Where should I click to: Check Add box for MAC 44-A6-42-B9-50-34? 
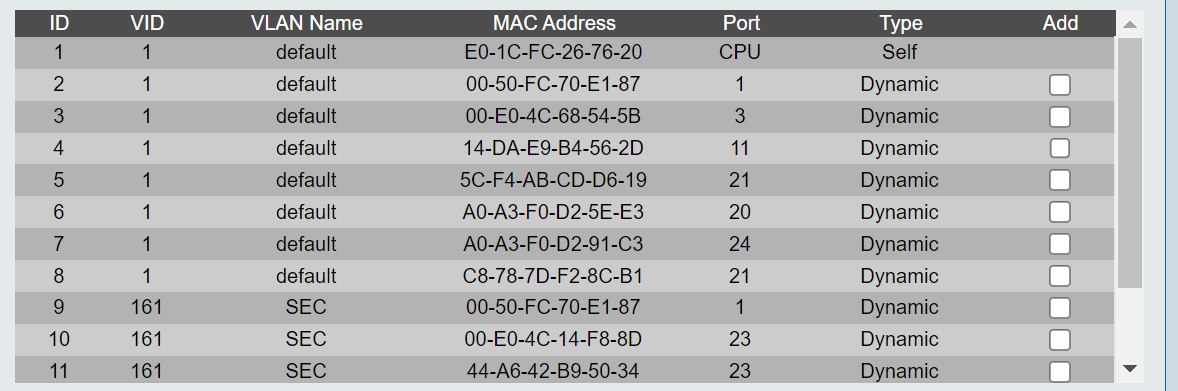[1059, 371]
